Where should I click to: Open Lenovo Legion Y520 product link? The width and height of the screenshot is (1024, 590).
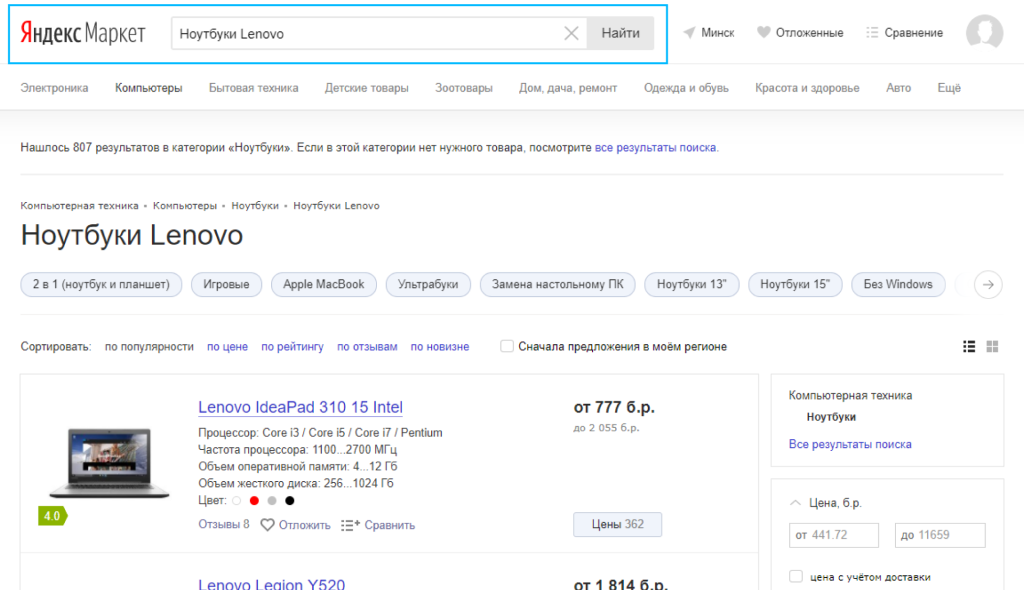pos(272,583)
